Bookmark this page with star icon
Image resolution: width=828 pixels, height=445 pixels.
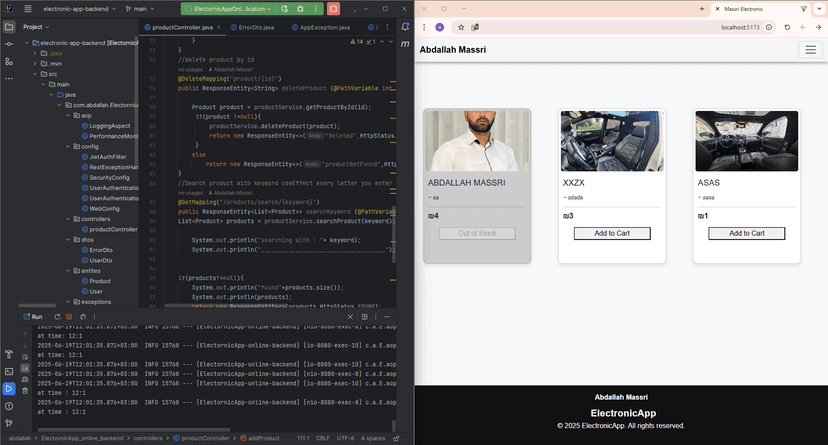460,27
